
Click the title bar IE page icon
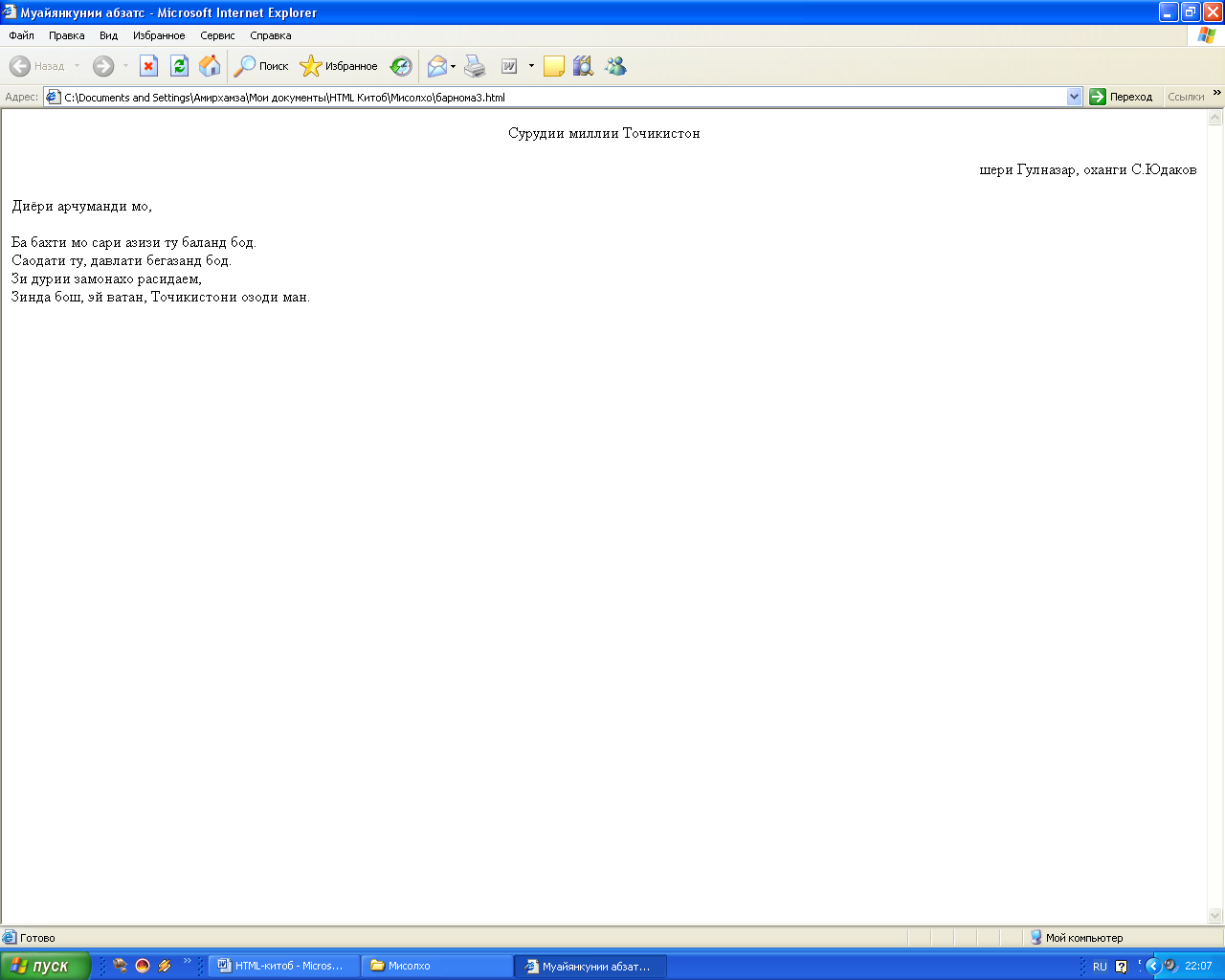point(11,12)
